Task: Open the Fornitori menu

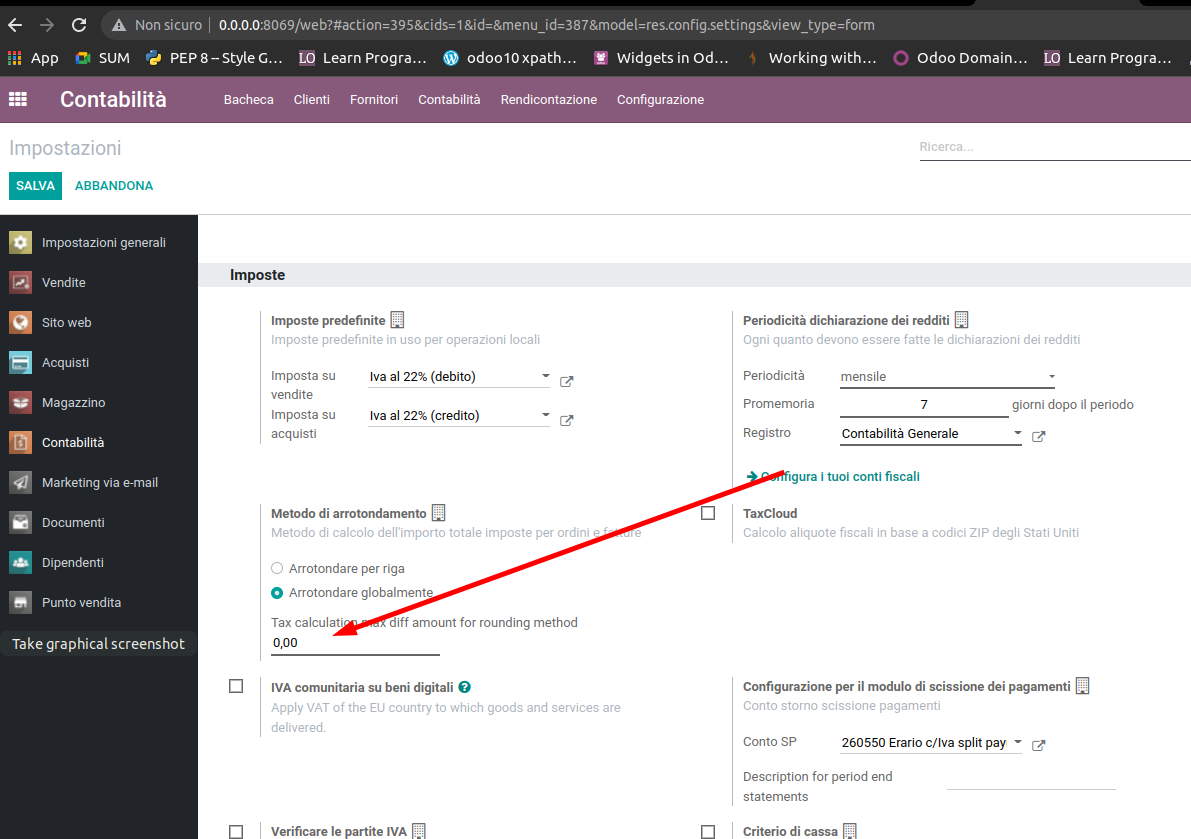Action: pos(374,99)
